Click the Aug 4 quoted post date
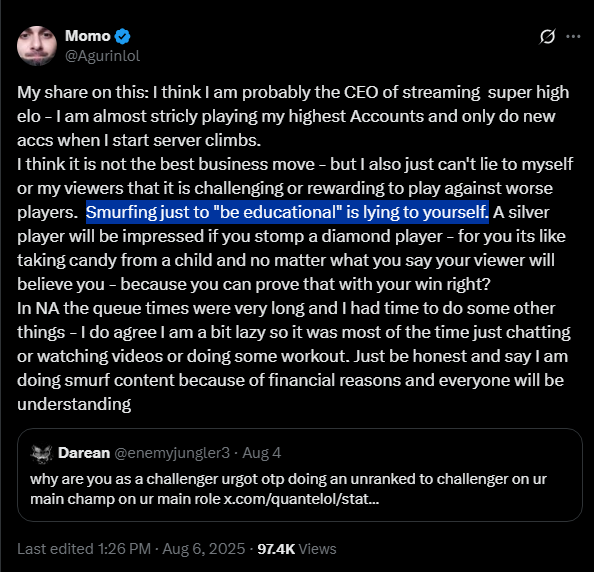The width and height of the screenshot is (594, 572). point(262,453)
